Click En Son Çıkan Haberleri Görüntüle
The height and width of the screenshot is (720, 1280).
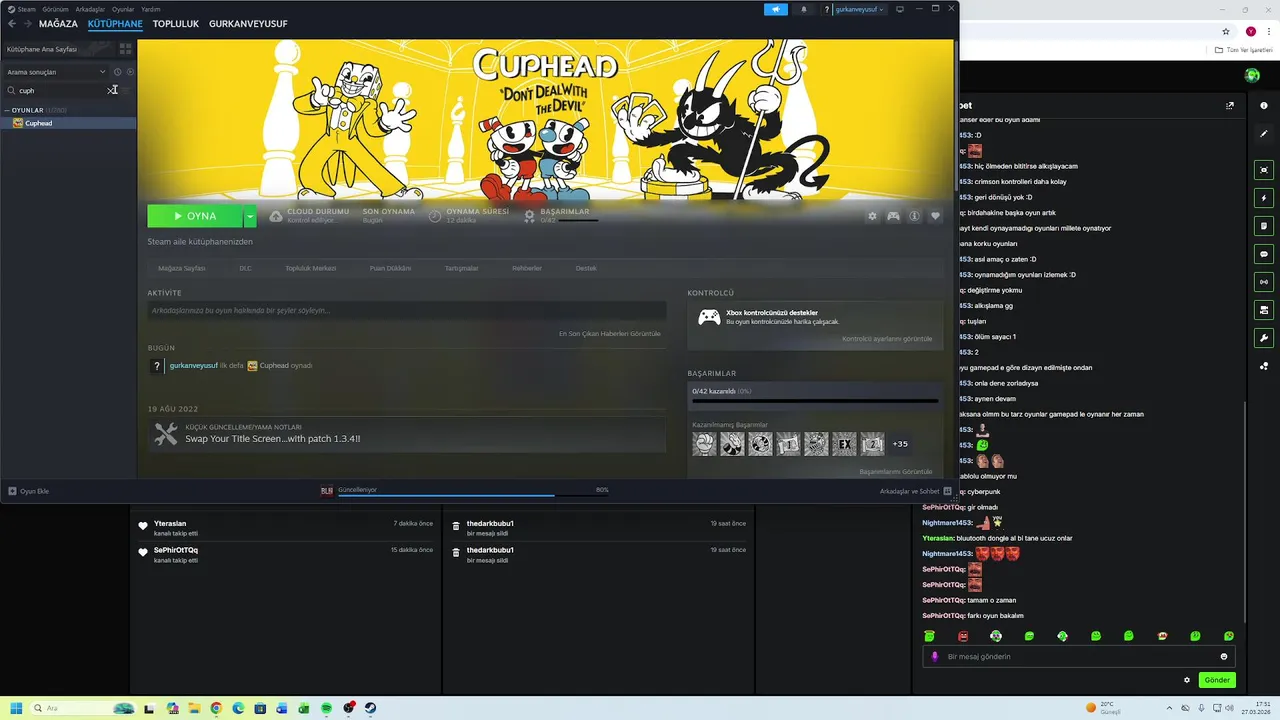(609, 333)
